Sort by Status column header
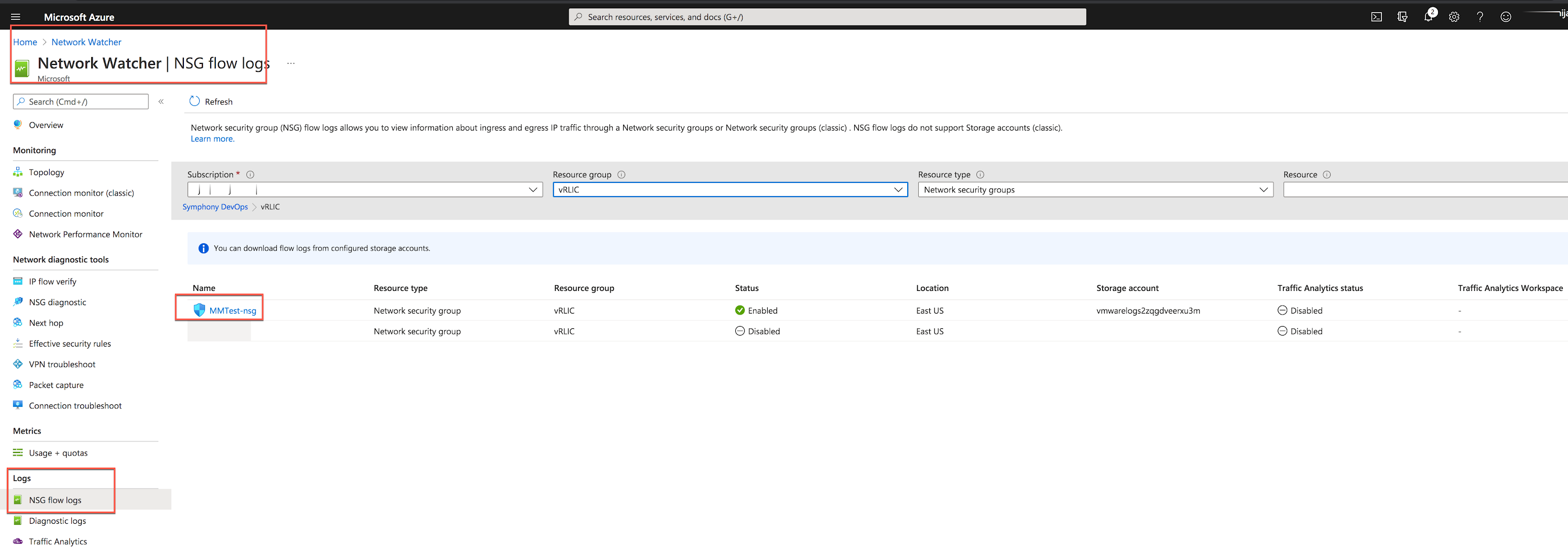 point(747,288)
